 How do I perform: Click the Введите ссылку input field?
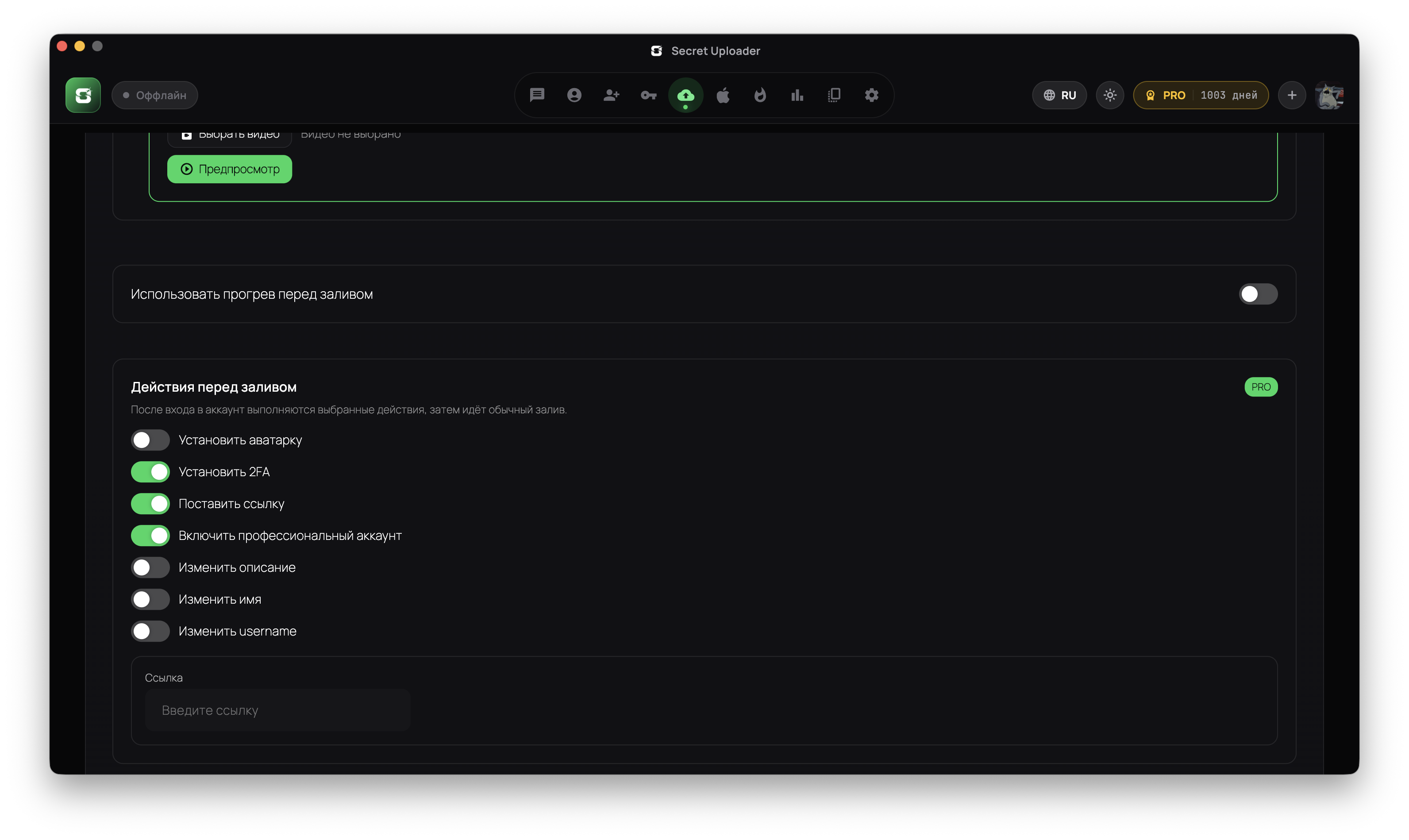click(278, 710)
